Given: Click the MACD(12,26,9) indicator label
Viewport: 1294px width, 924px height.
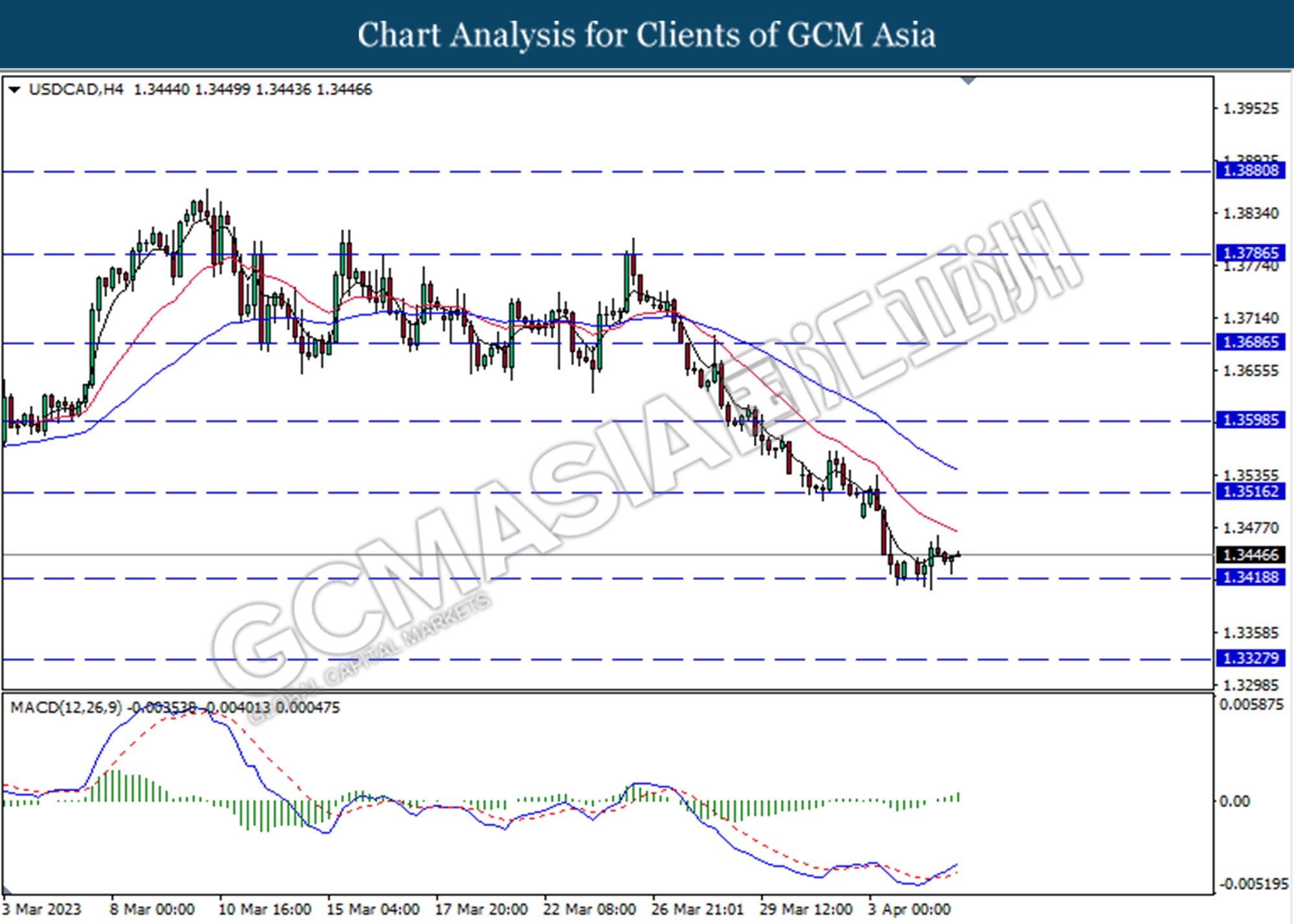Looking at the screenshot, I should click(x=66, y=707).
